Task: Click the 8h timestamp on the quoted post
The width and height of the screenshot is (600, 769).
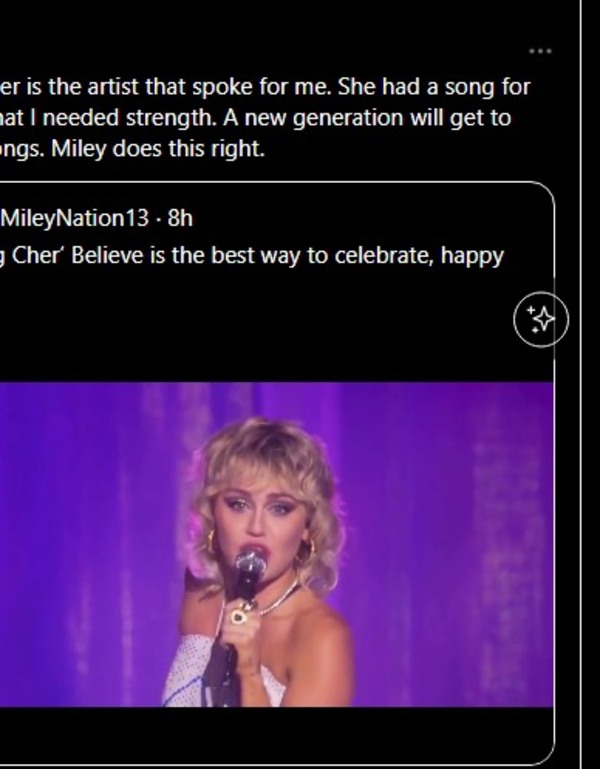Action: tap(180, 218)
